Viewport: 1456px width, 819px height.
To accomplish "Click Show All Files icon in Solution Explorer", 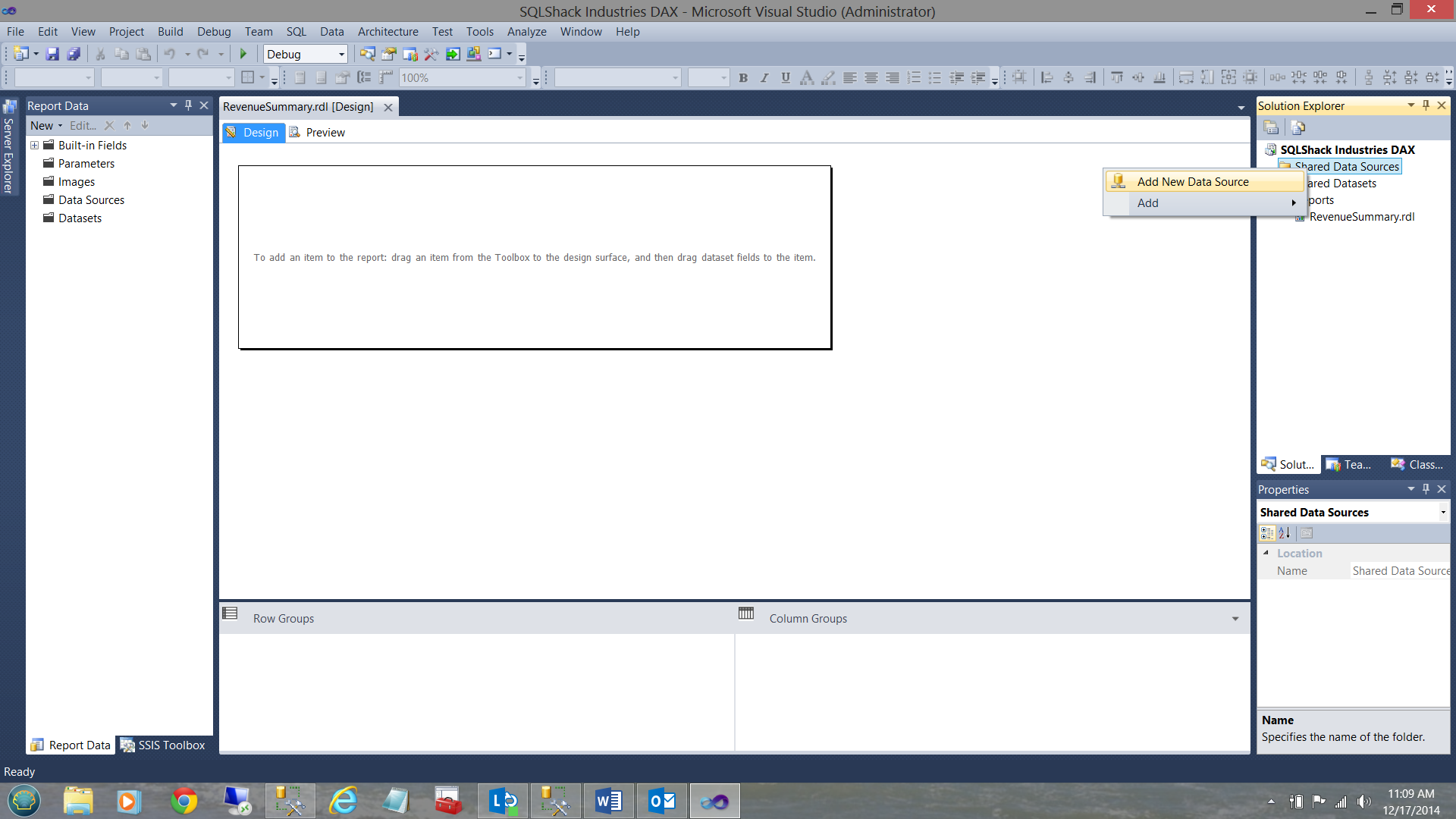I will [1298, 127].
